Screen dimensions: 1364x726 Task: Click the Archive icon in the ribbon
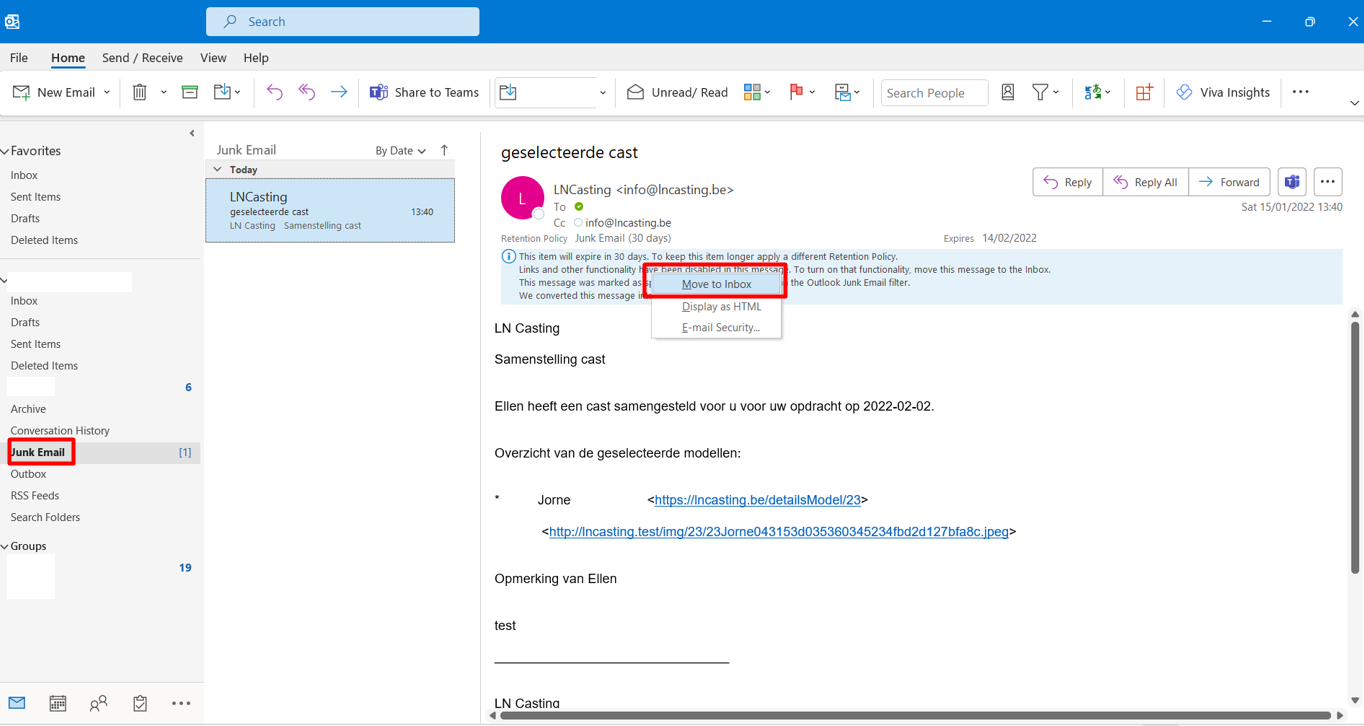click(x=189, y=92)
